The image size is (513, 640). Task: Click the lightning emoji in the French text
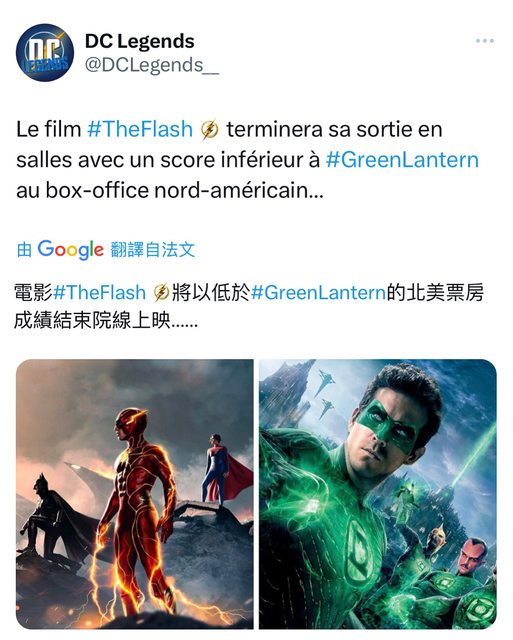(x=210, y=130)
